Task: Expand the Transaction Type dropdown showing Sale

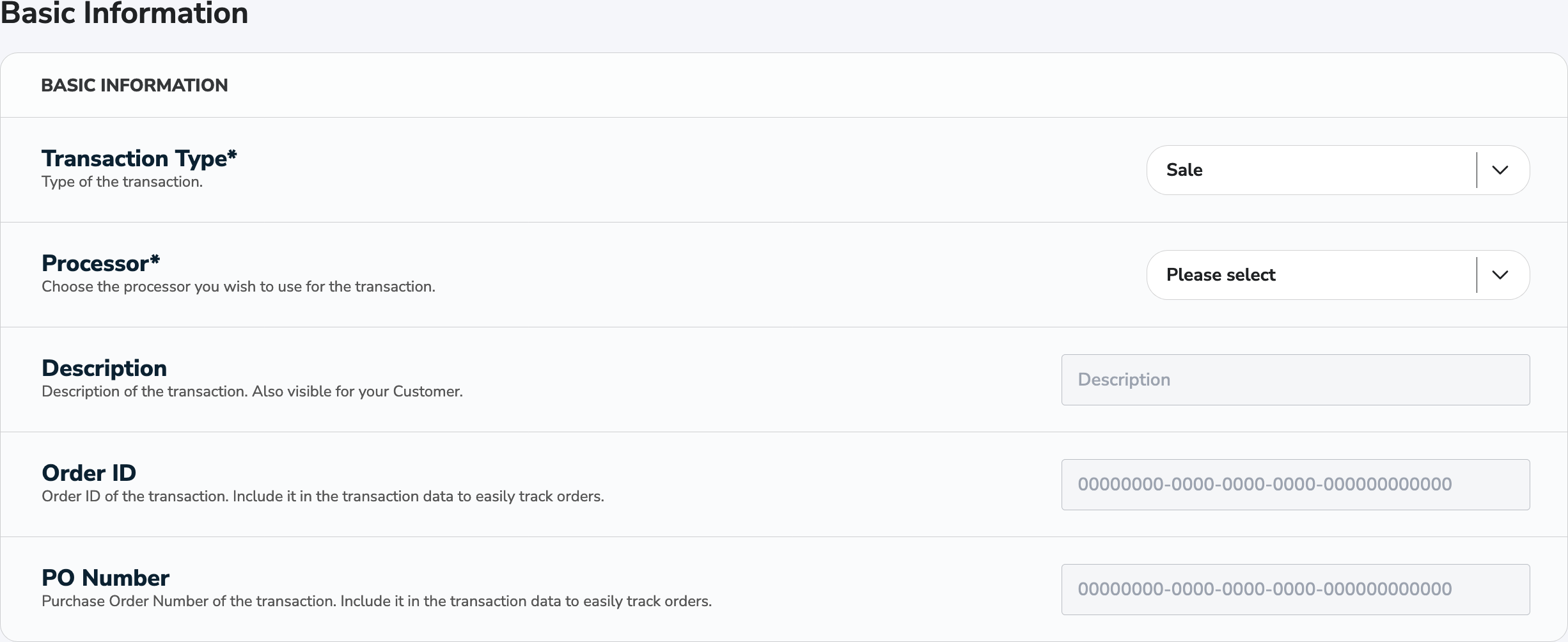Action: (x=1337, y=170)
